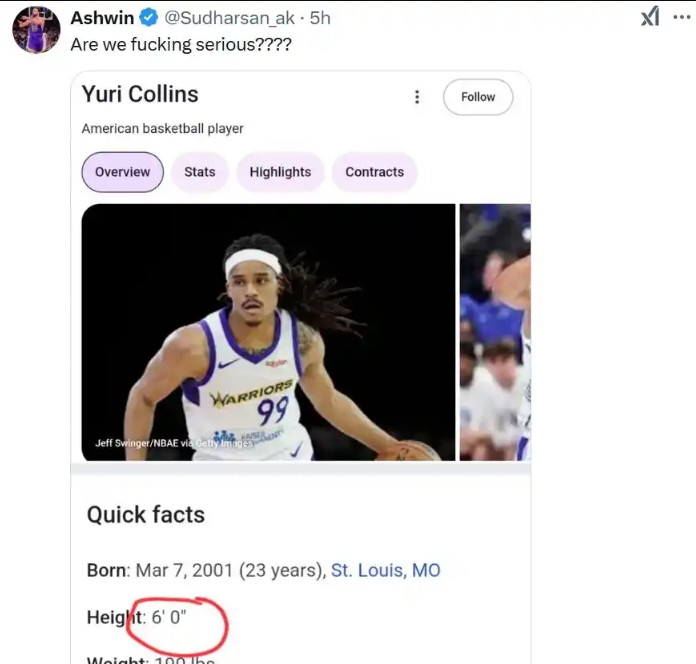Screen dimensions: 696x664
Task: Click the Ashwin display name
Action: tap(103, 18)
